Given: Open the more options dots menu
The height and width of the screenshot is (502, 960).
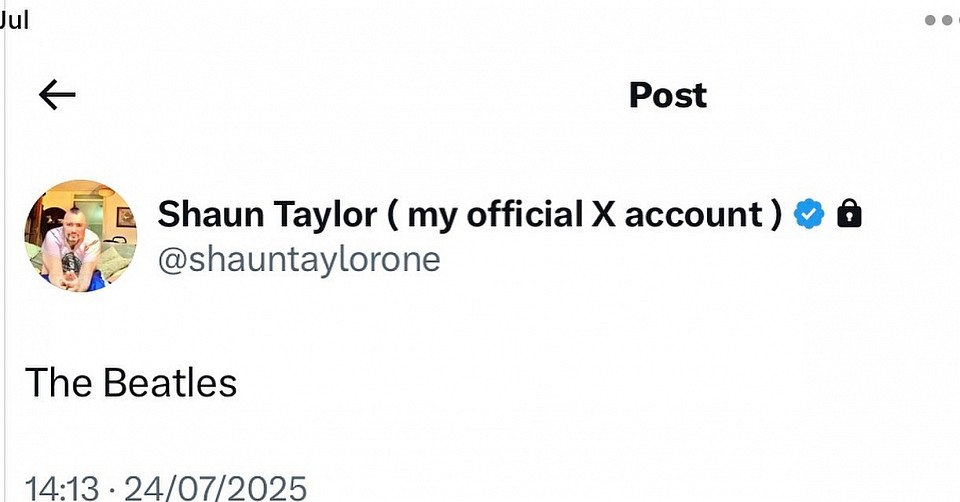Looking at the screenshot, I should 942,19.
